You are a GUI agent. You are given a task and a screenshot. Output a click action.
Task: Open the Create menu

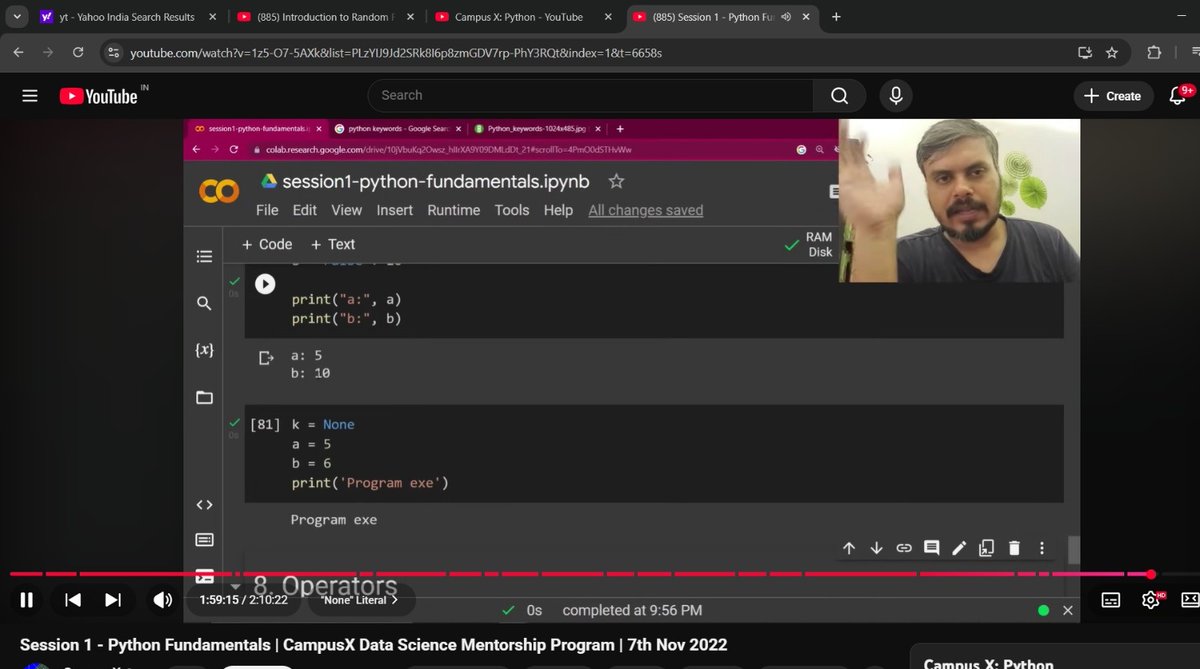pos(1113,96)
